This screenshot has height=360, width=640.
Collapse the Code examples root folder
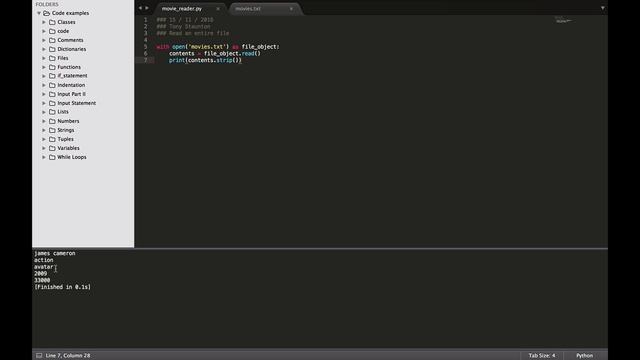(x=39, y=13)
